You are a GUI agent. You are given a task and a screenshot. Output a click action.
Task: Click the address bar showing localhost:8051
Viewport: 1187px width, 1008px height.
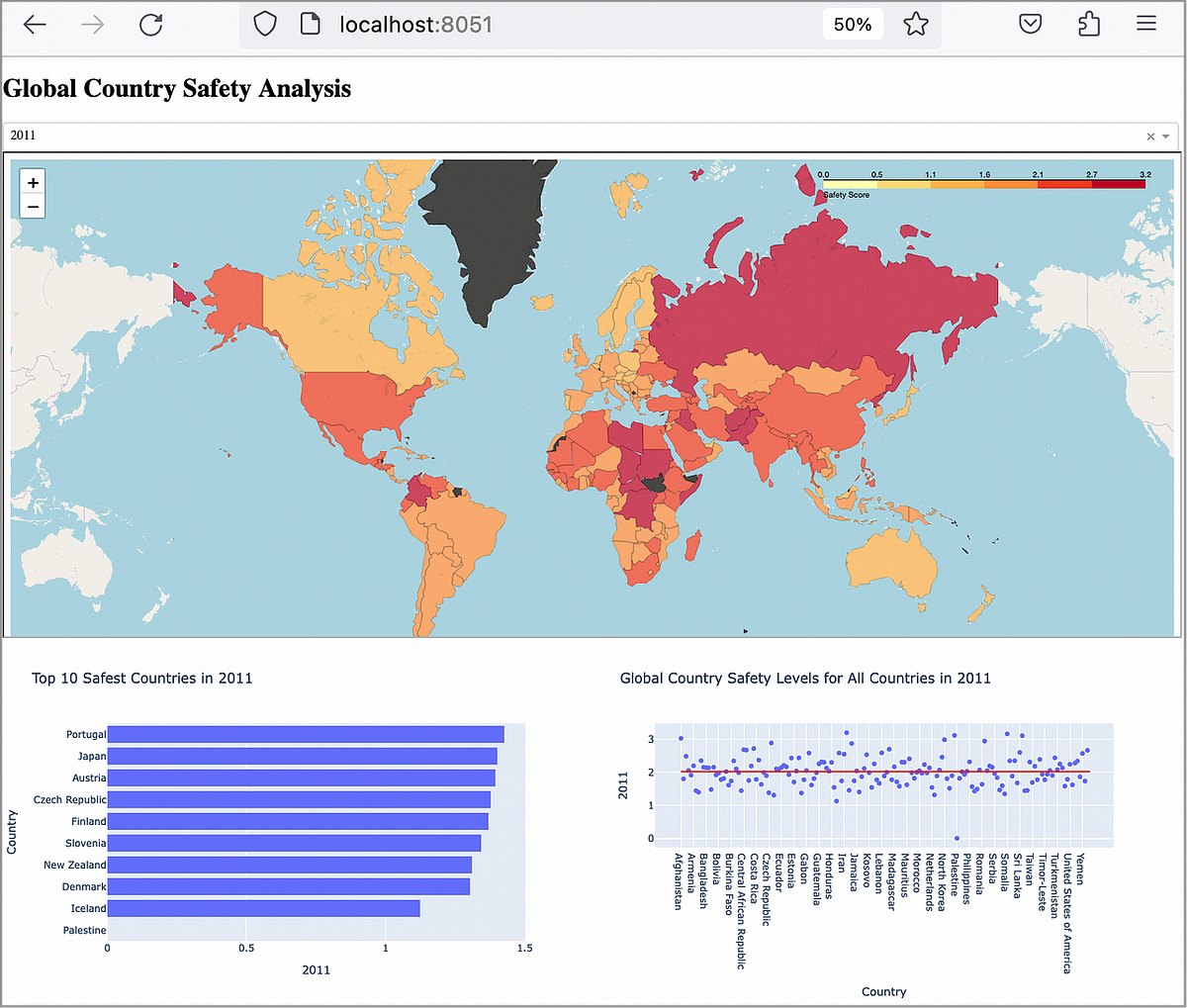(415, 24)
